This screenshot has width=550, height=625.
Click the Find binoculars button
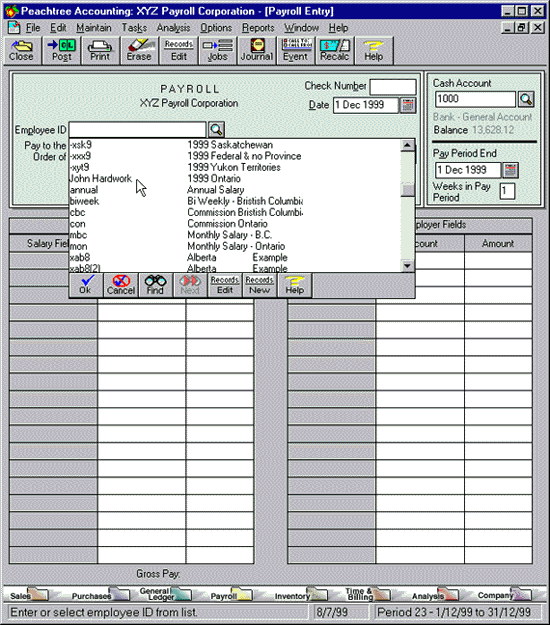[x=155, y=285]
